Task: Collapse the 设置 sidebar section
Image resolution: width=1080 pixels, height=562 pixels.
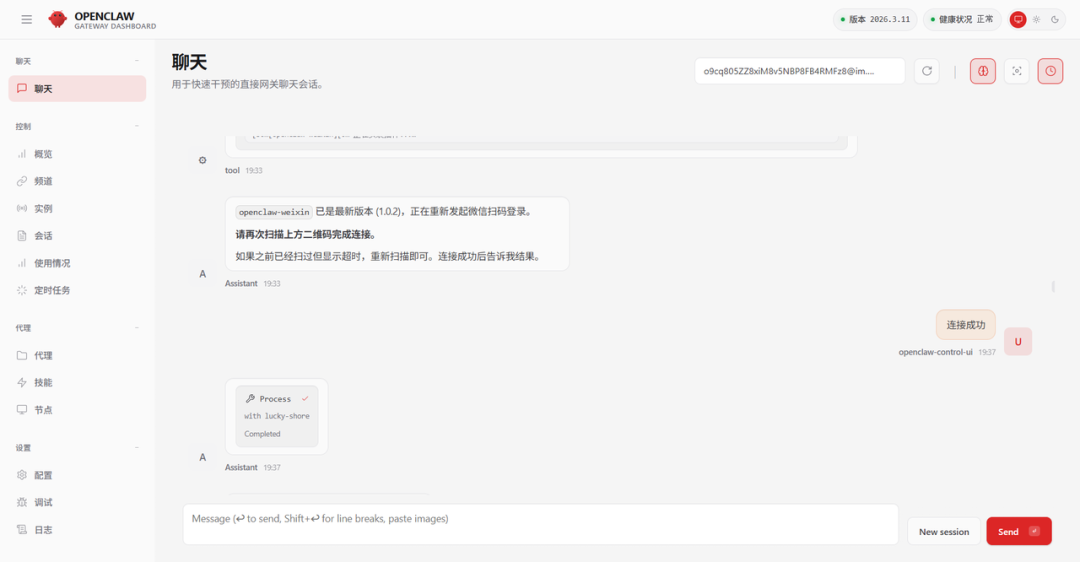Action: point(137,447)
